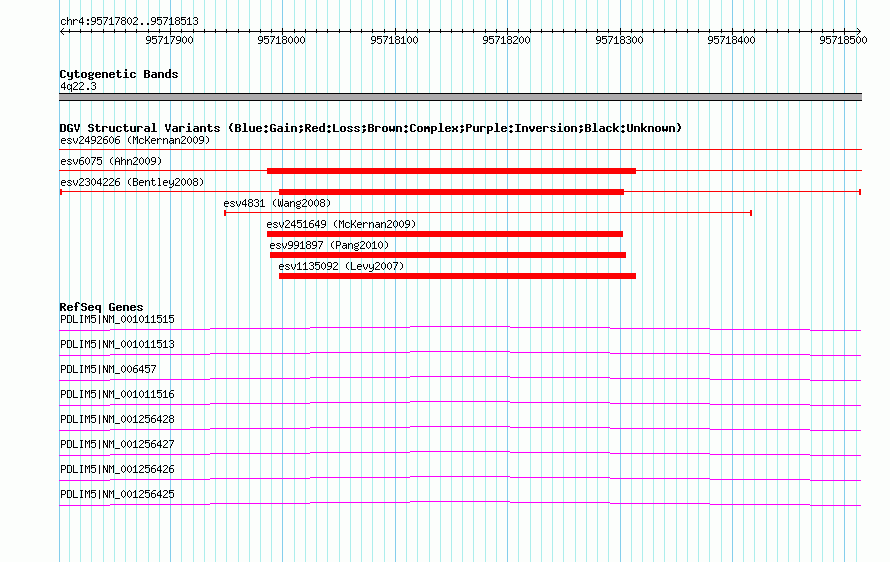
Task: Click the red bar of esv1135092
Action: pos(457,276)
